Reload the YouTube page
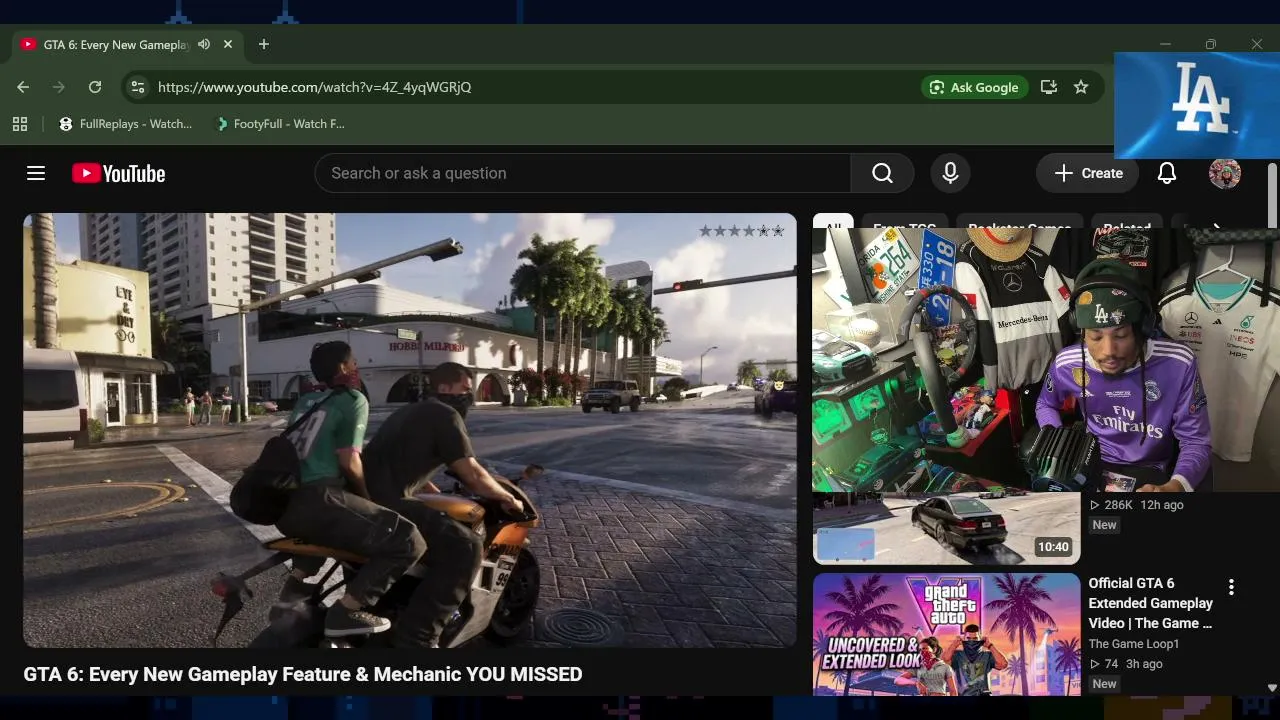1280x720 pixels. pos(95,87)
